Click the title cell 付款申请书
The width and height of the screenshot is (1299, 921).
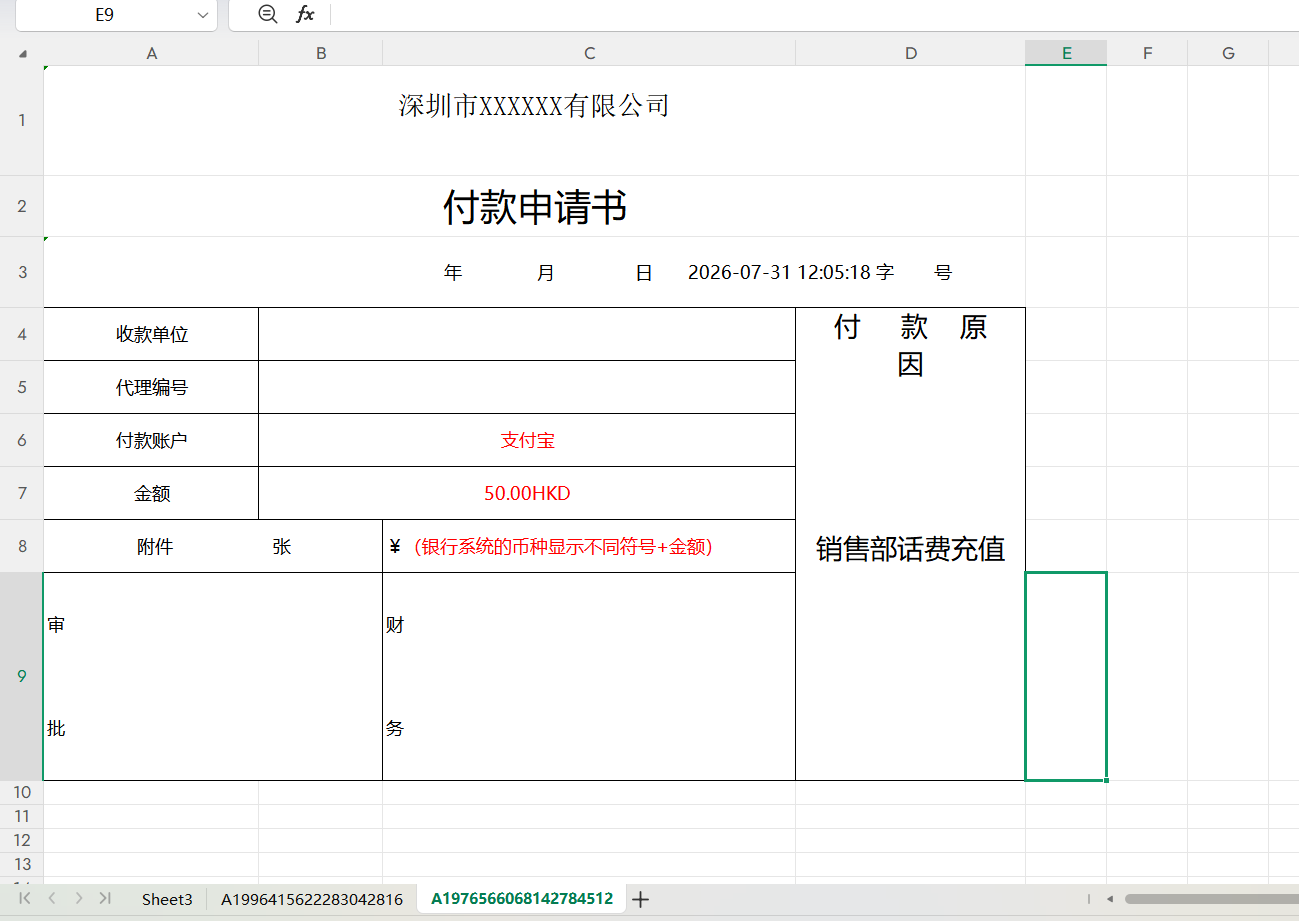534,207
